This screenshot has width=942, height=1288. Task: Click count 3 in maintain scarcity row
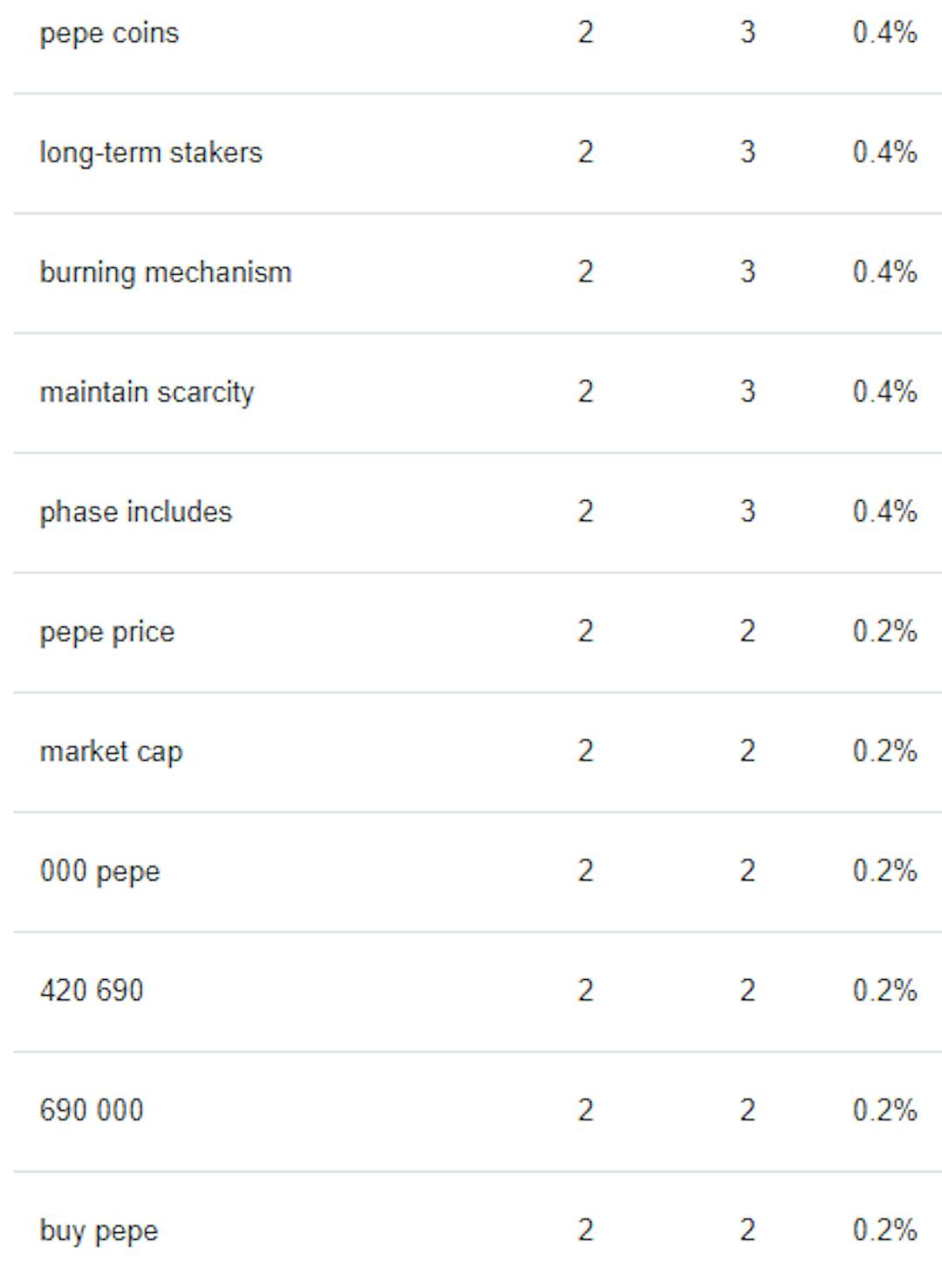(747, 391)
